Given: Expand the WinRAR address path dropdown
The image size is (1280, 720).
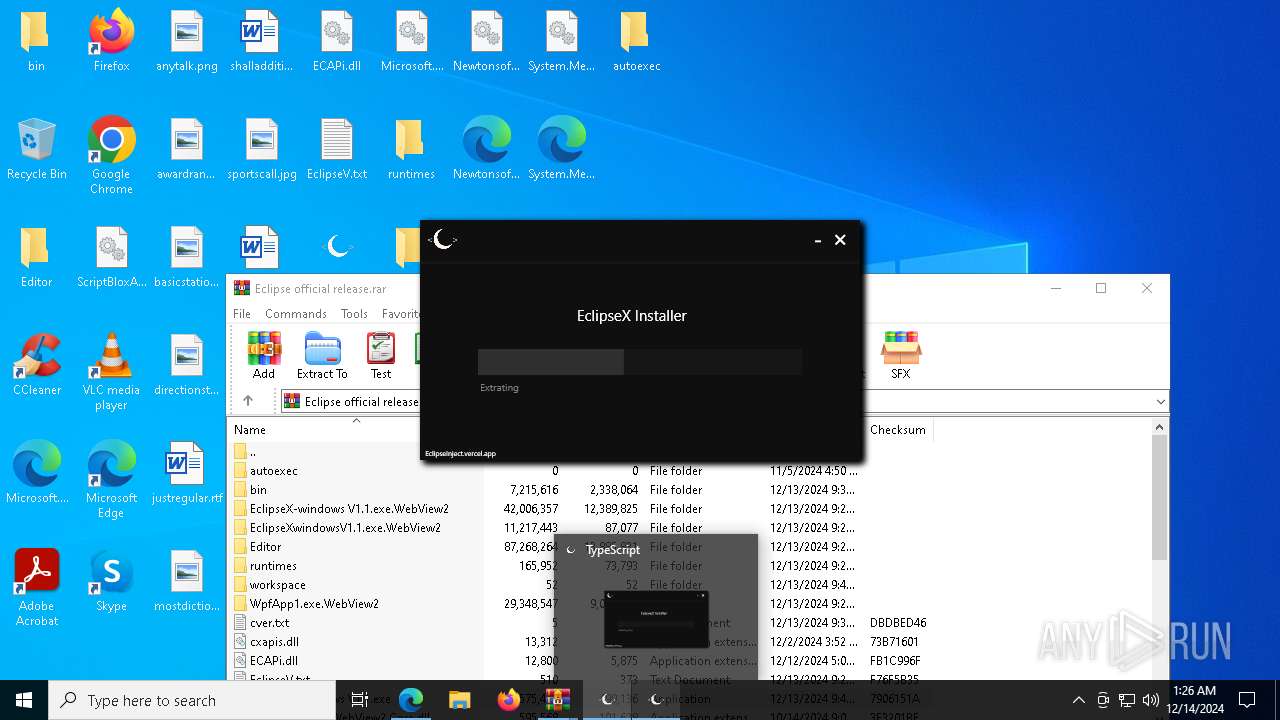Looking at the screenshot, I should (1160, 402).
